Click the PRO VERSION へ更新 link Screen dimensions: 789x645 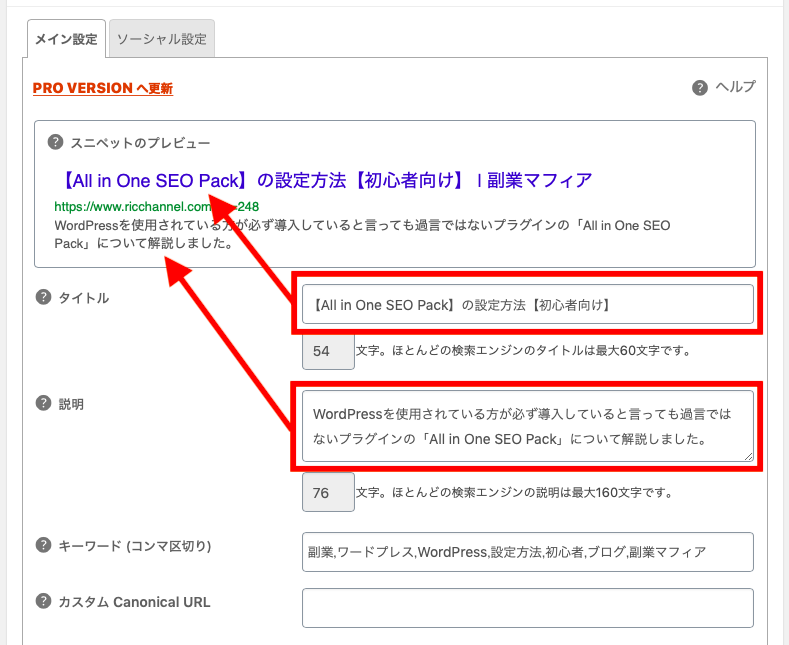[103, 88]
